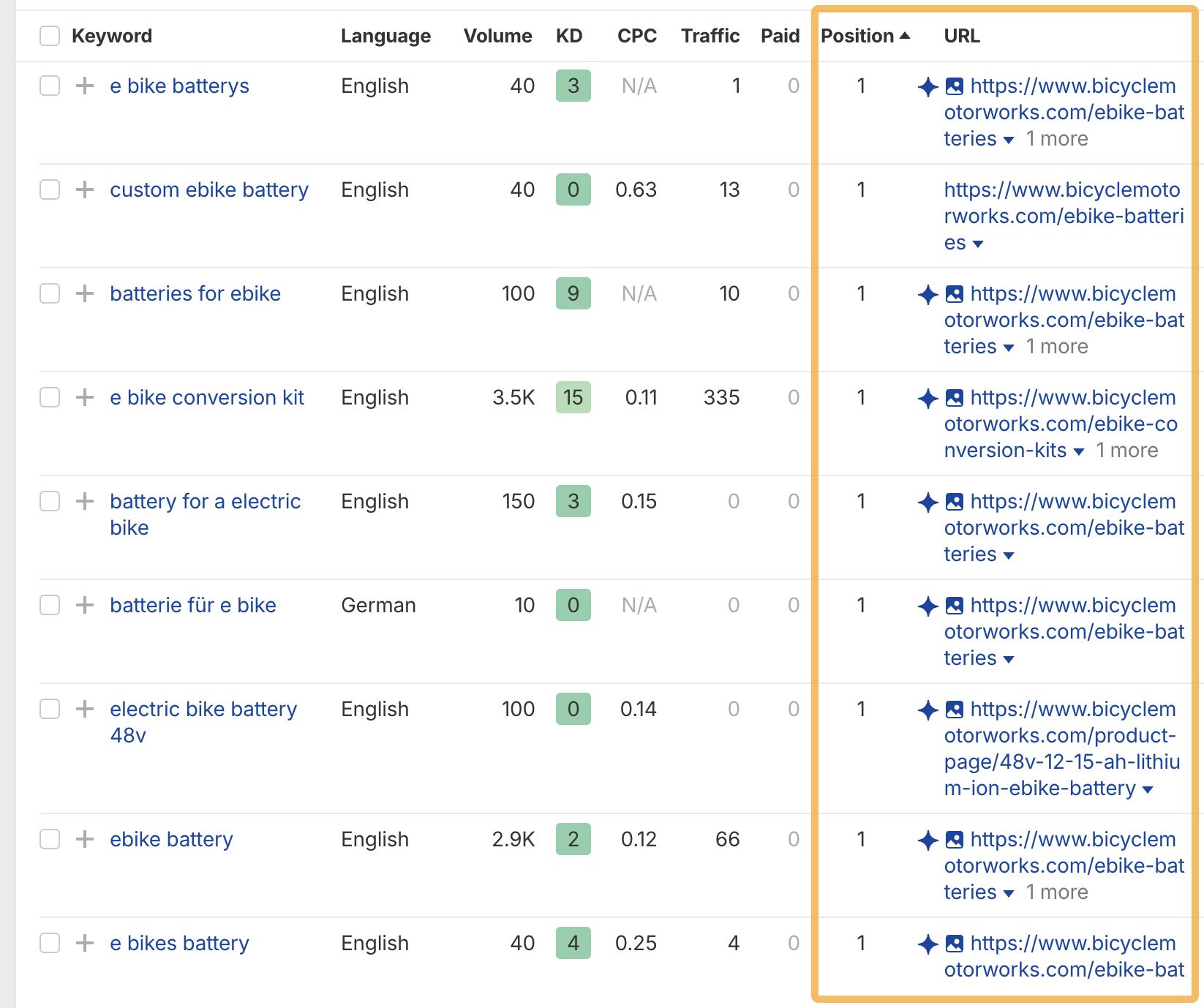Open the URL caret in 'custom ebike battery' row
Image resolution: width=1204 pixels, height=1008 pixels.
point(978,244)
